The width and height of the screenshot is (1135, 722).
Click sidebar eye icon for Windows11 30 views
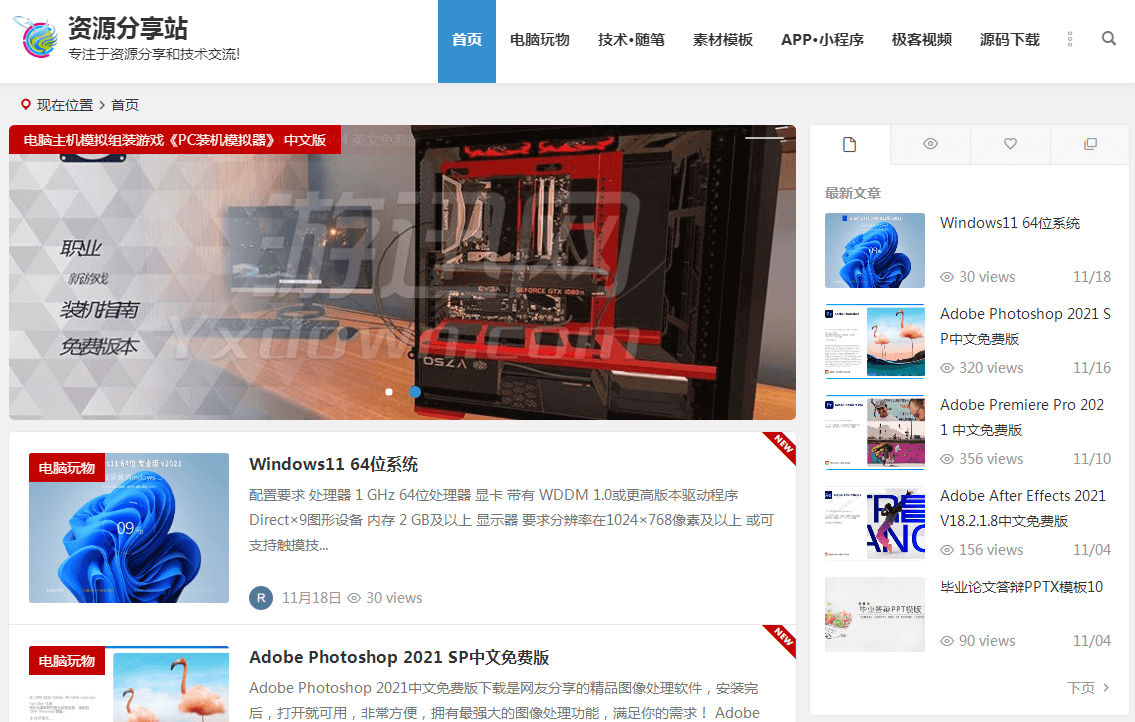click(x=947, y=277)
